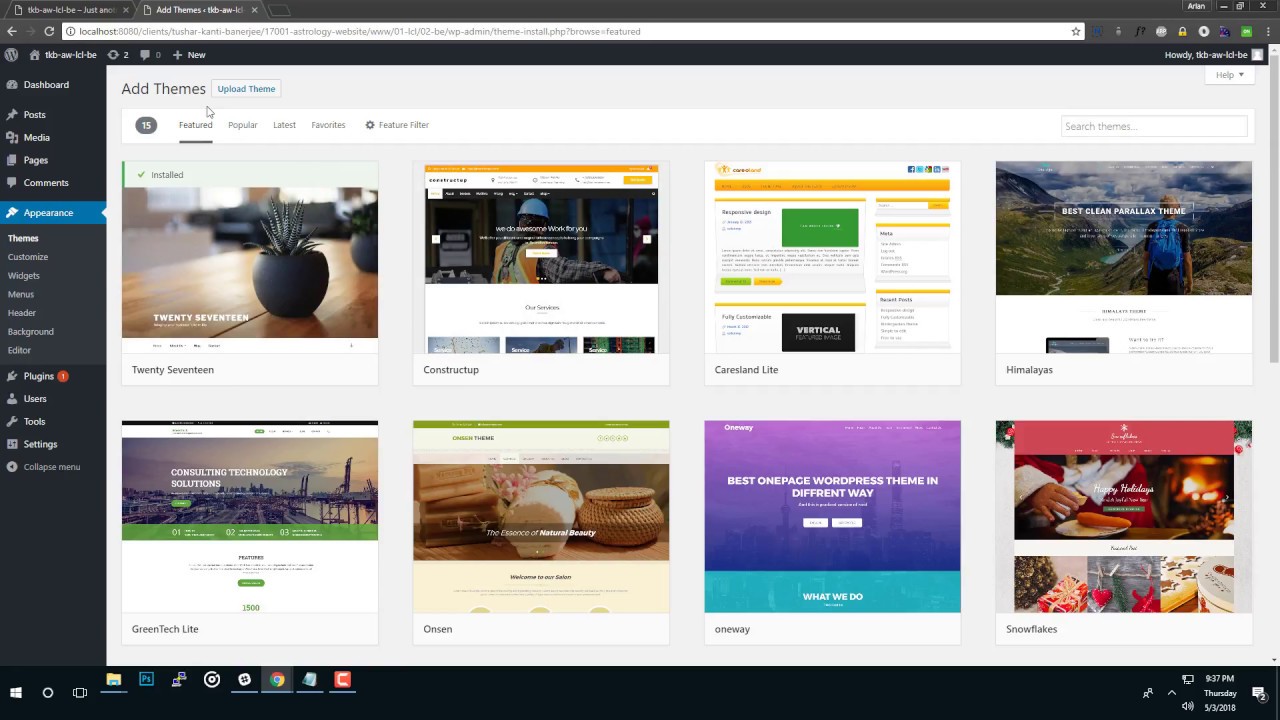Click the Search themes input field
Screen dimensions: 1280x720
1154,126
